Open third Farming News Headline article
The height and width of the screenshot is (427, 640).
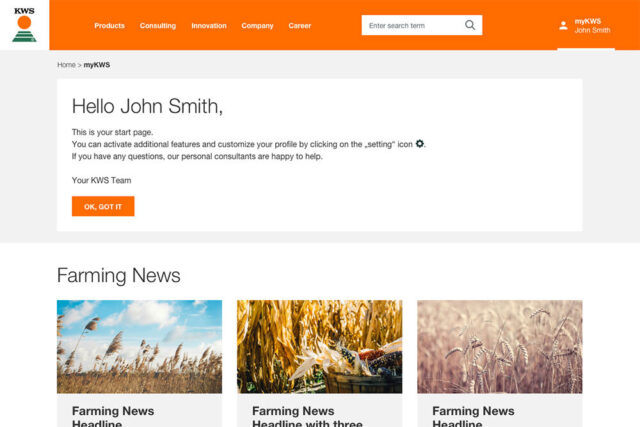473,415
